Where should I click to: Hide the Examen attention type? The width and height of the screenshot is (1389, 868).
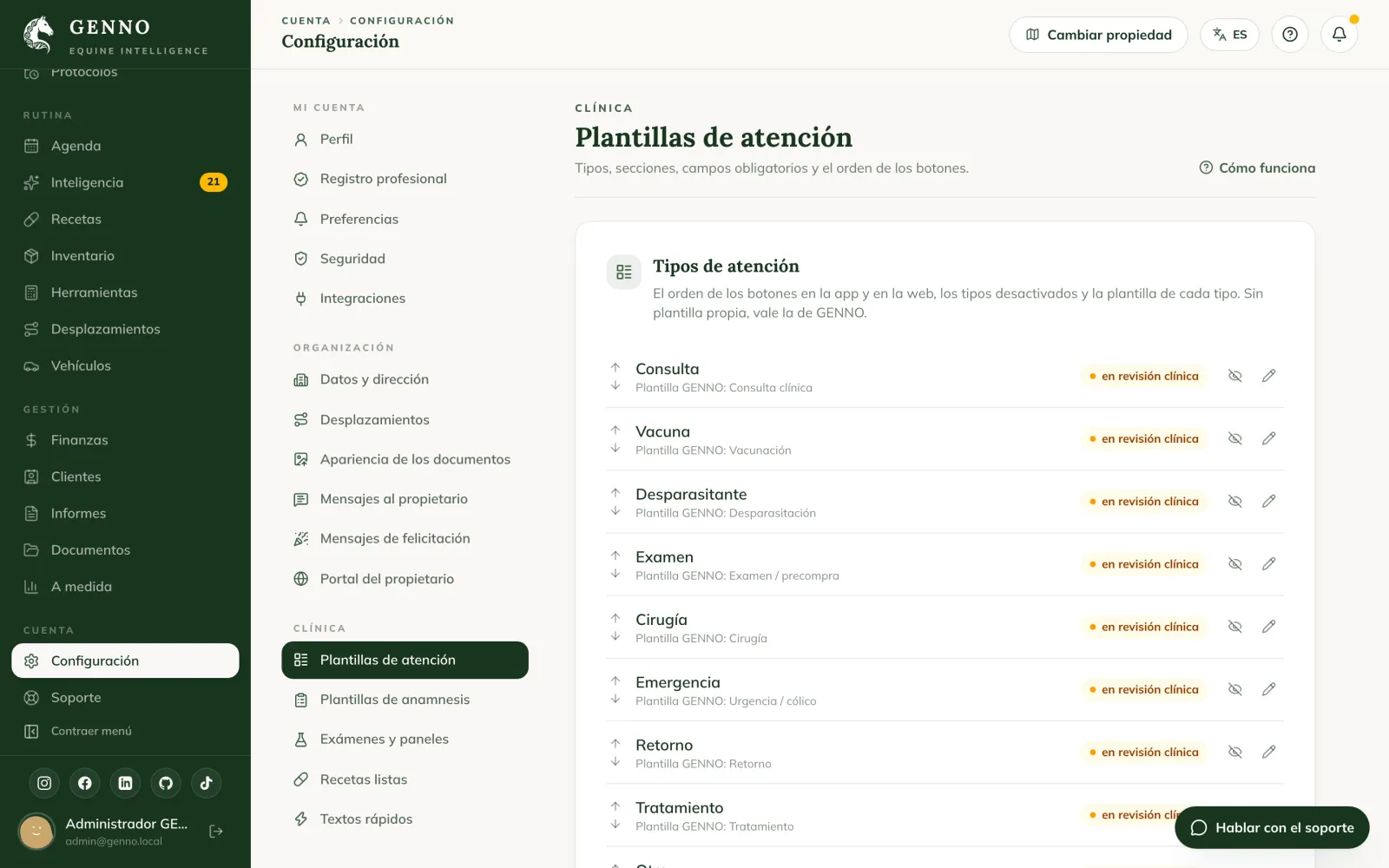click(x=1234, y=564)
